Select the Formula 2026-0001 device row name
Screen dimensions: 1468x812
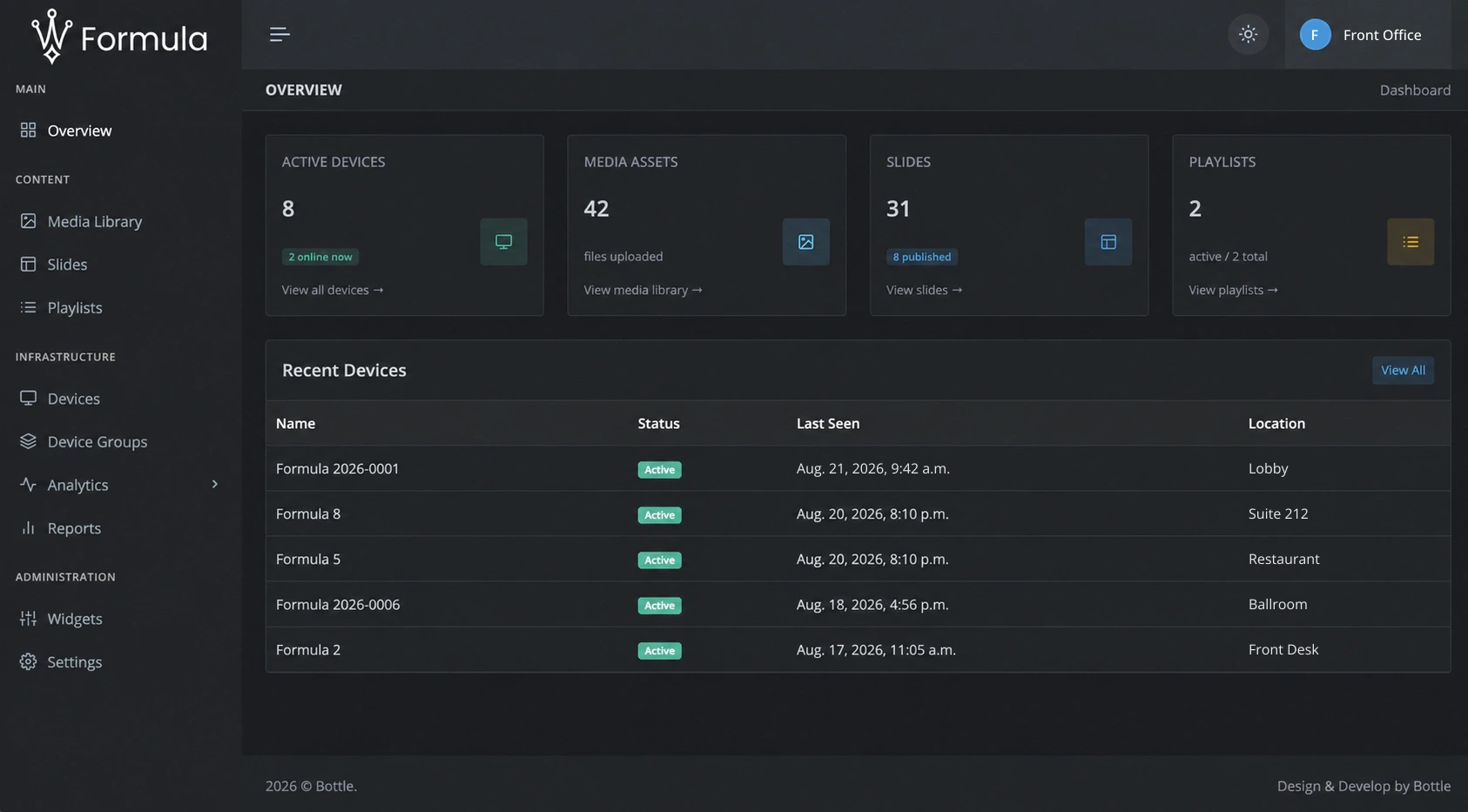[337, 468]
